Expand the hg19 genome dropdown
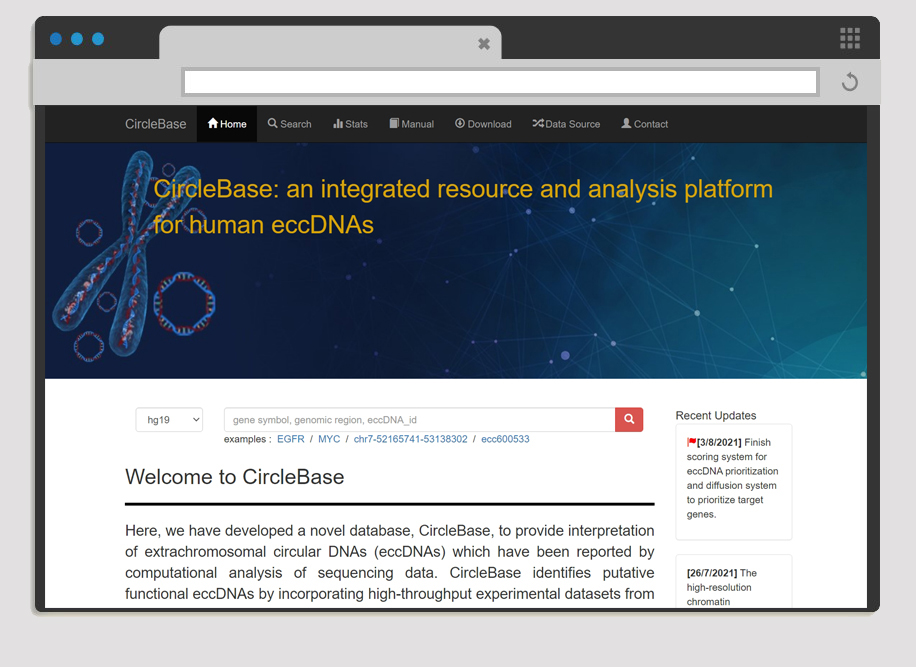Viewport: 916px width, 667px height. 169,419
